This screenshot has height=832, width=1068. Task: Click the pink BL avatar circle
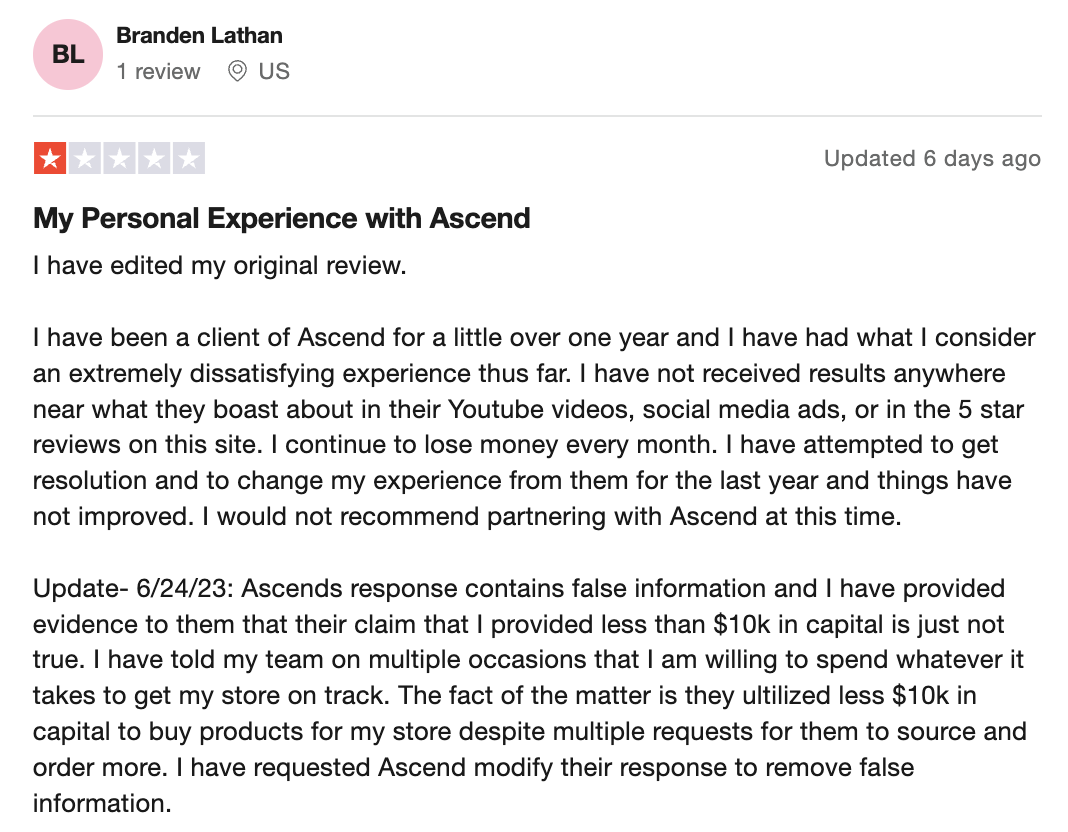(68, 54)
